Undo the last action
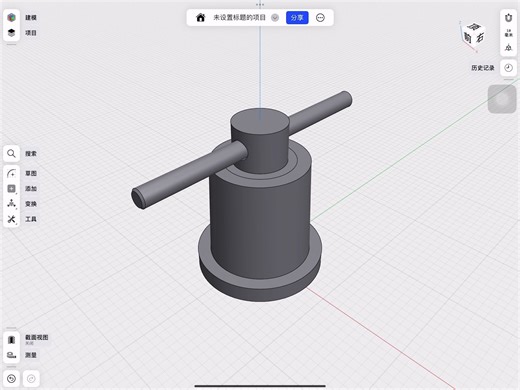The width and height of the screenshot is (520, 390). [x=11, y=379]
